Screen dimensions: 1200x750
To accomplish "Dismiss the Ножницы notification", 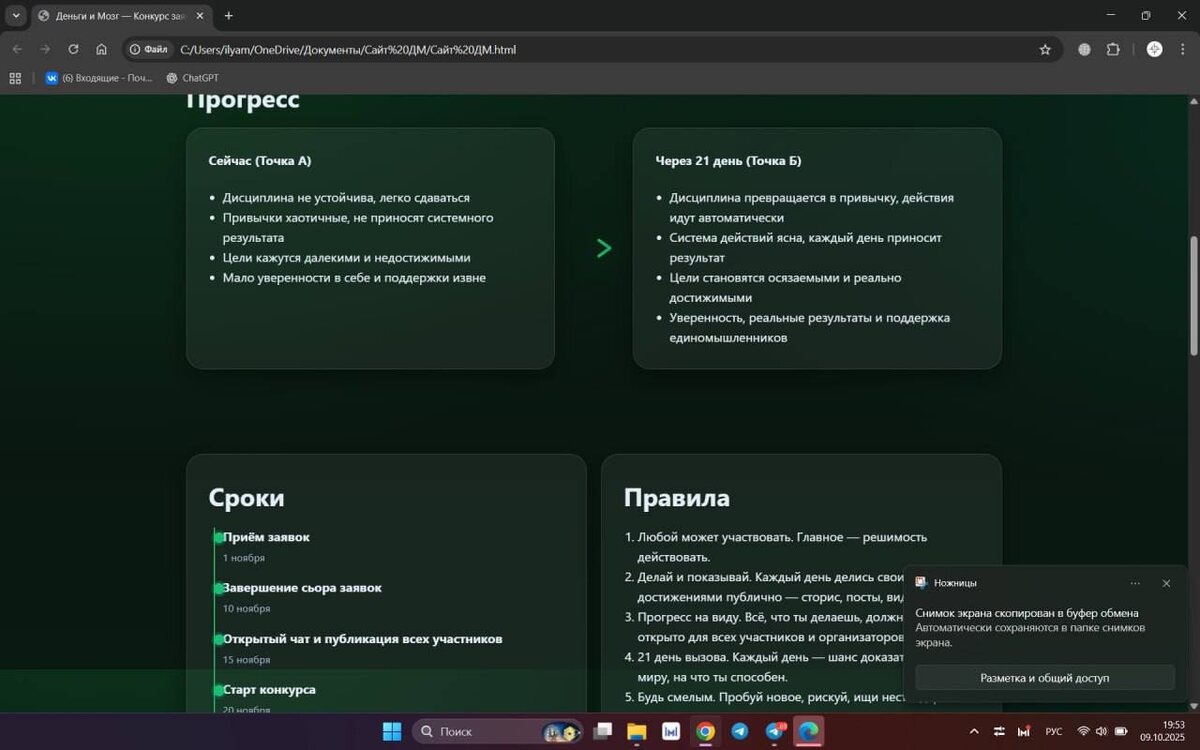I will pos(1166,583).
